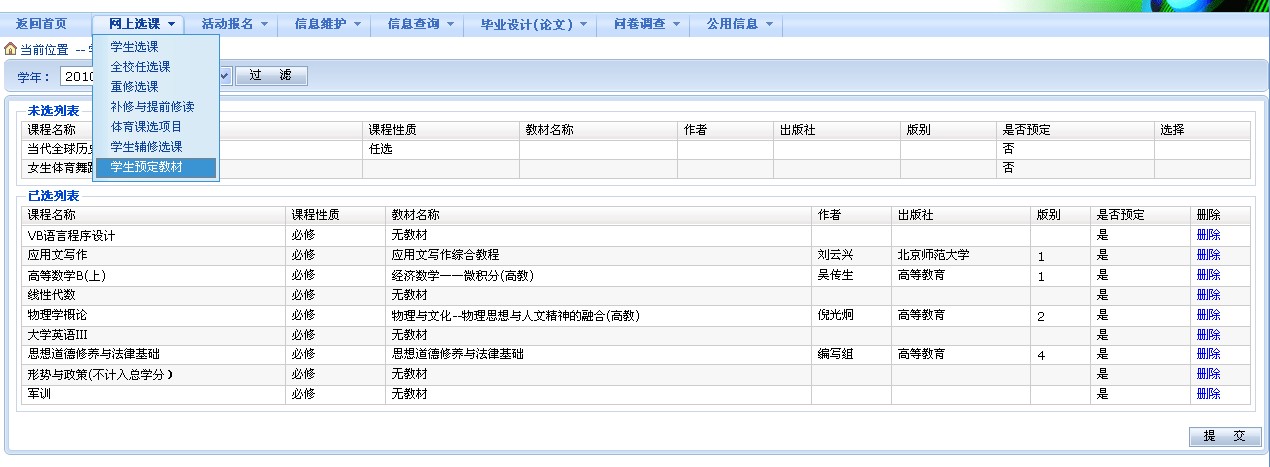Choose 学生辅修选课 in the menu

[146, 147]
